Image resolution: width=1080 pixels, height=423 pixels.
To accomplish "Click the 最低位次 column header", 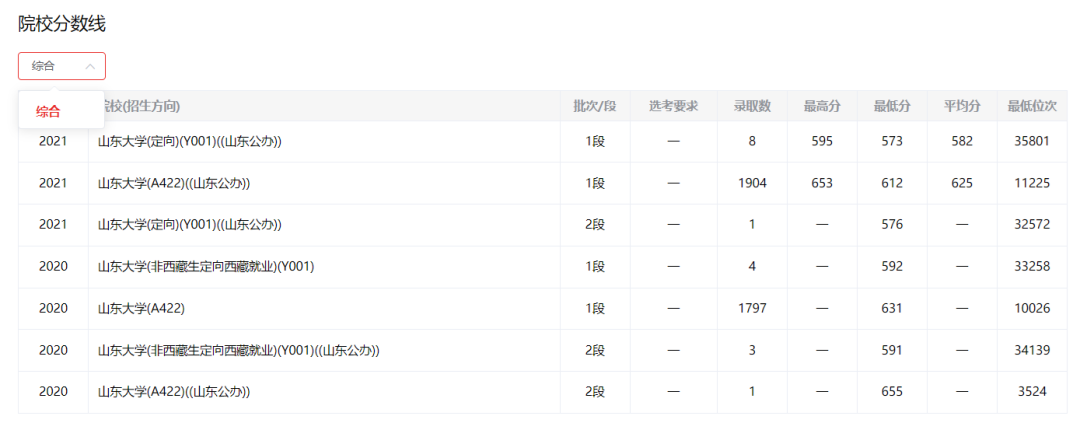I will click(1032, 106).
